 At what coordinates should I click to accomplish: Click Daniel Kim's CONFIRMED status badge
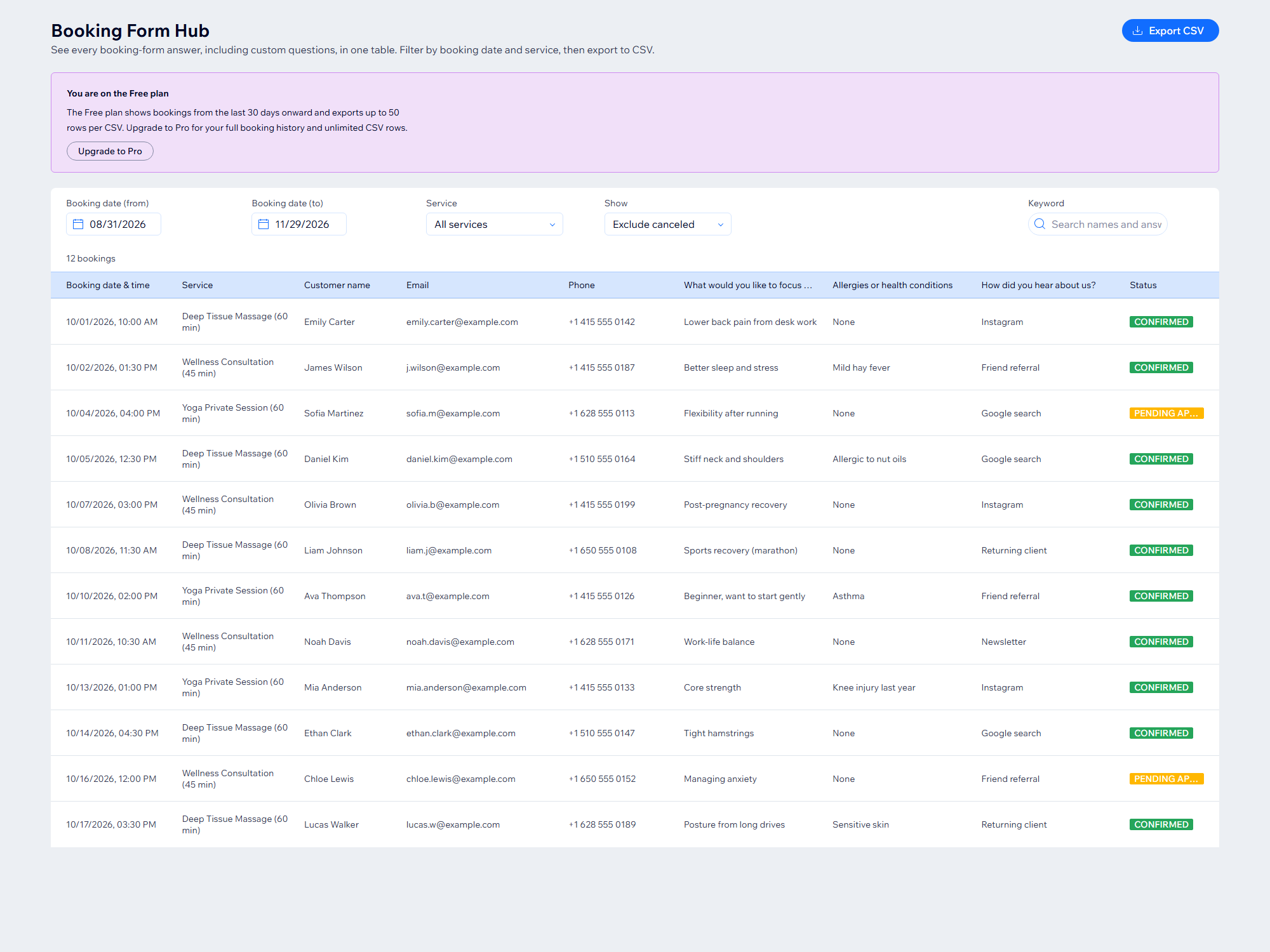1161,459
